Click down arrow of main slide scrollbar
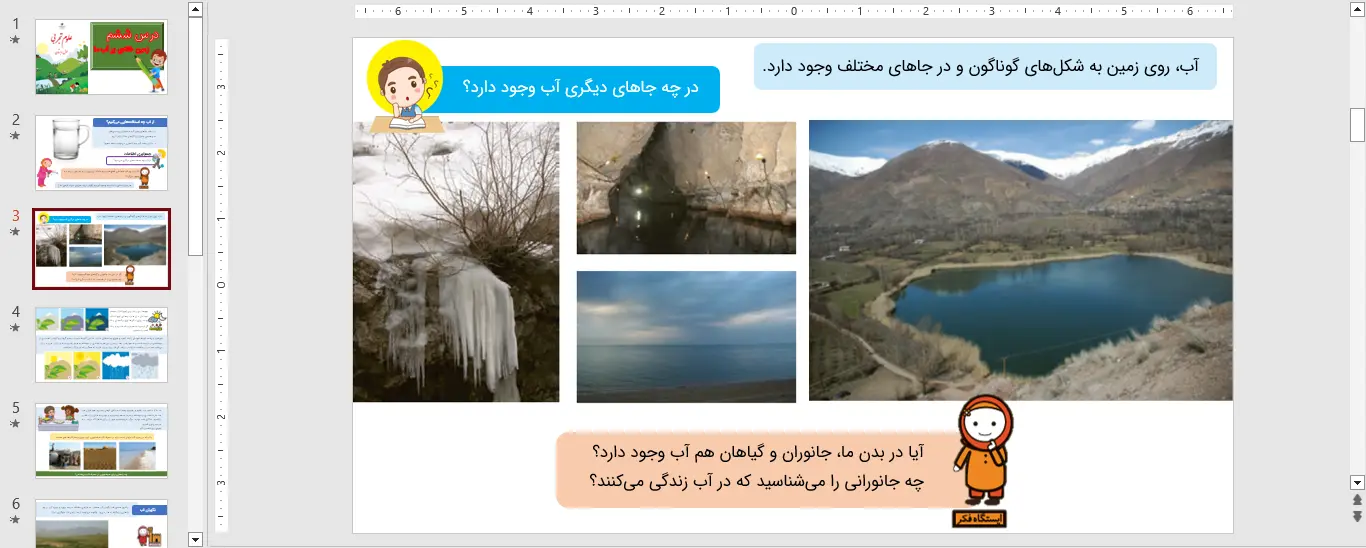The height and width of the screenshot is (548, 1366). pyautogui.click(x=1357, y=482)
